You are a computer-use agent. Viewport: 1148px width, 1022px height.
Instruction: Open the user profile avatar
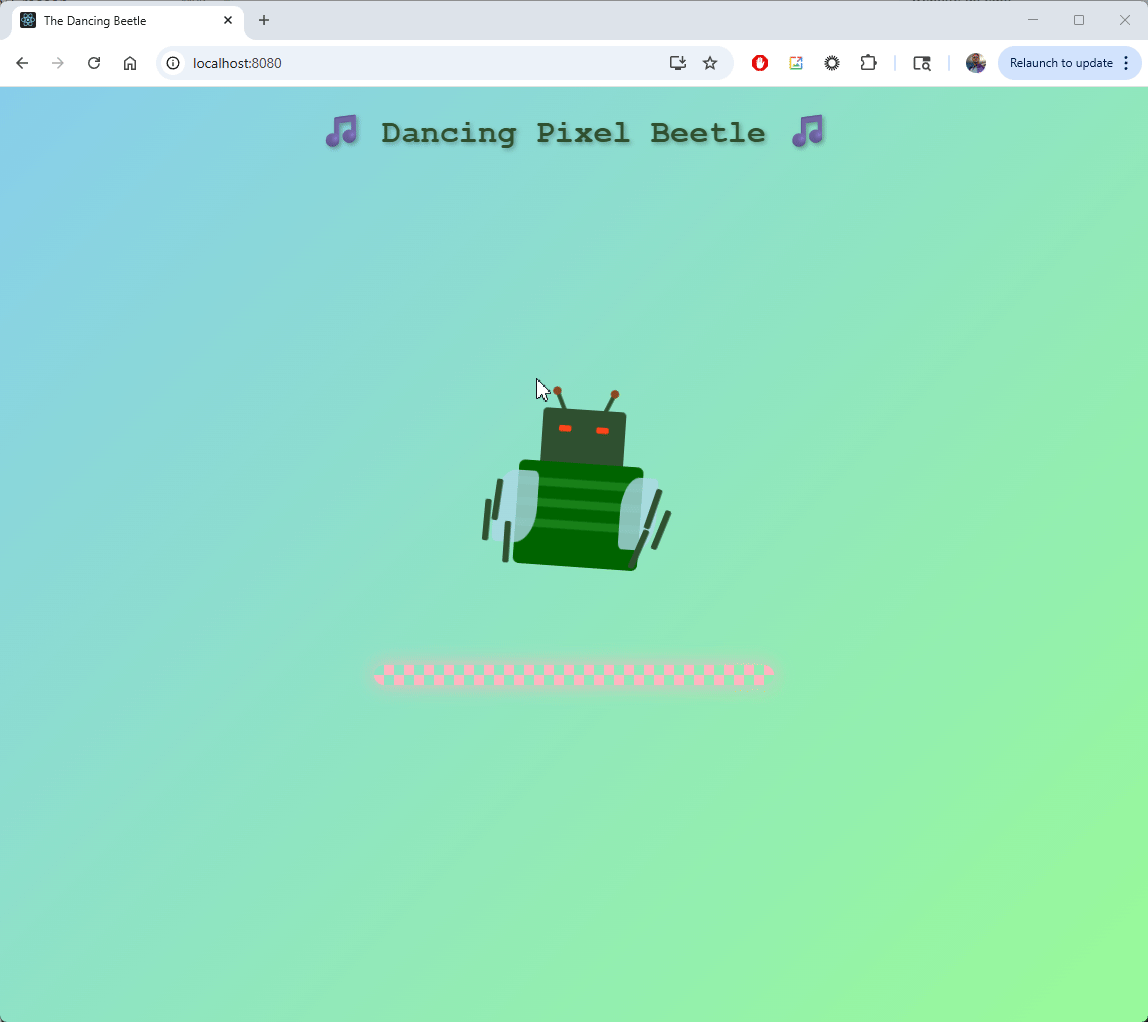click(975, 63)
